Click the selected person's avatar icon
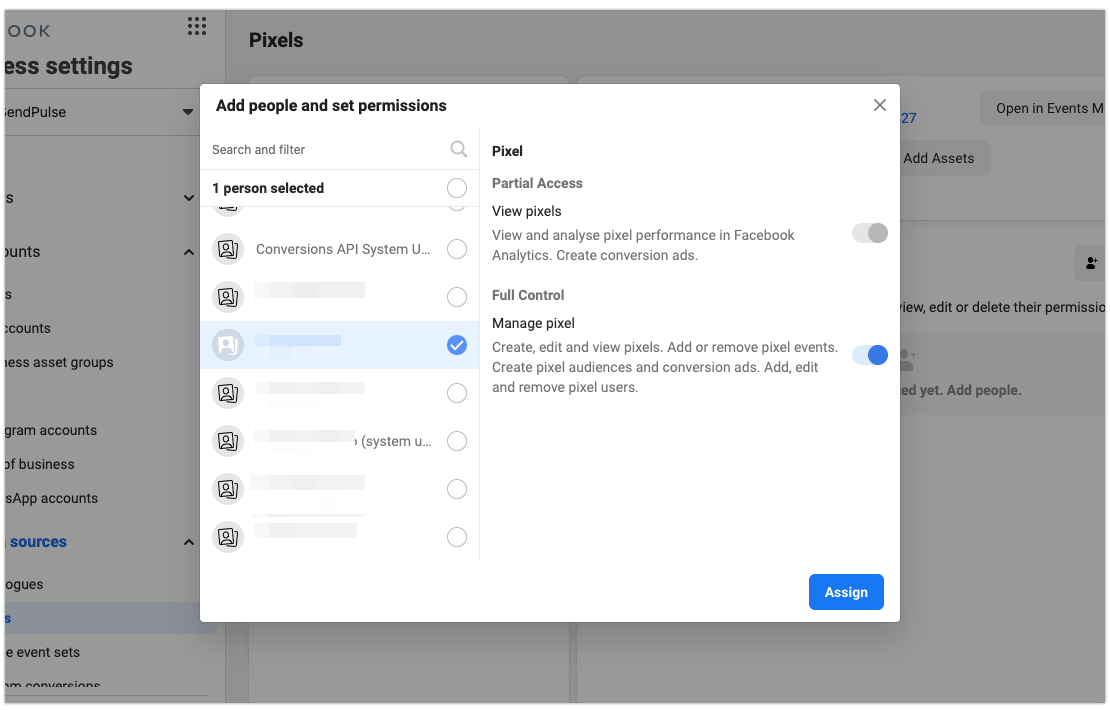 (x=228, y=345)
